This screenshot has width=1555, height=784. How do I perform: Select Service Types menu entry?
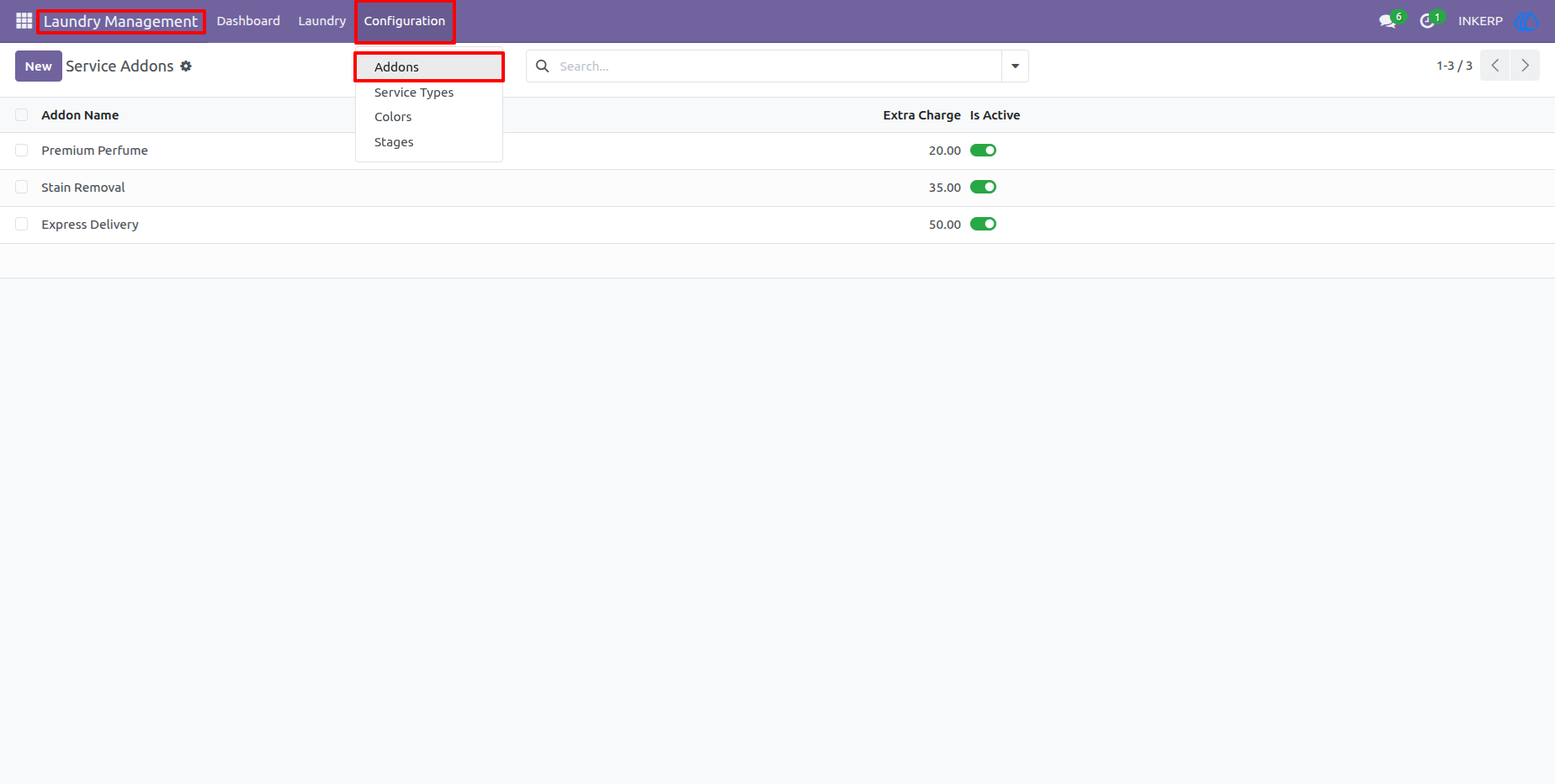pos(429,93)
